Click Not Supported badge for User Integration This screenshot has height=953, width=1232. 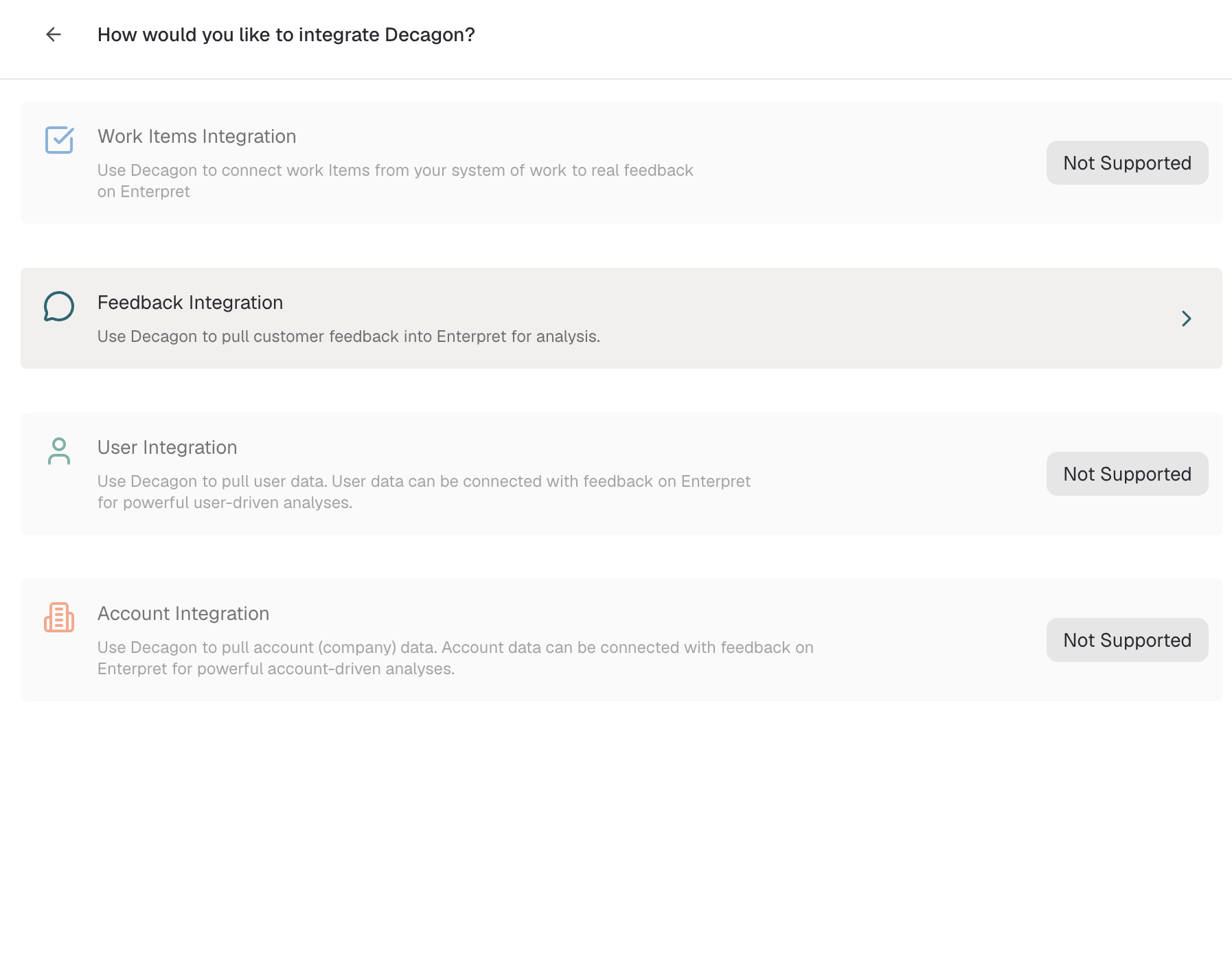click(x=1127, y=474)
